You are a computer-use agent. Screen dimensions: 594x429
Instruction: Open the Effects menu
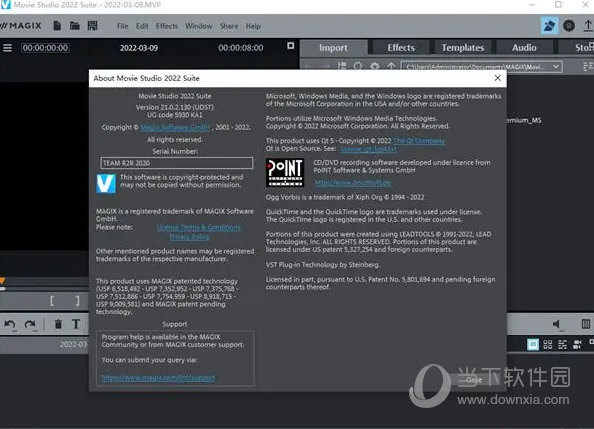coord(167,26)
